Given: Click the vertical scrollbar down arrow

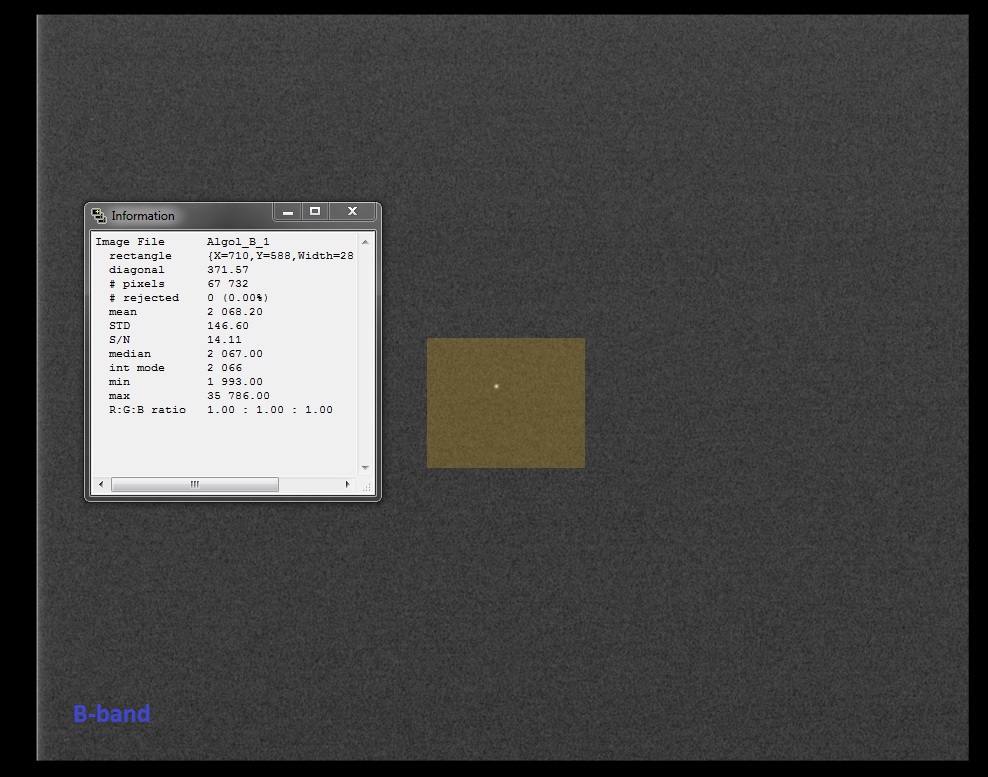Looking at the screenshot, I should tap(365, 467).
